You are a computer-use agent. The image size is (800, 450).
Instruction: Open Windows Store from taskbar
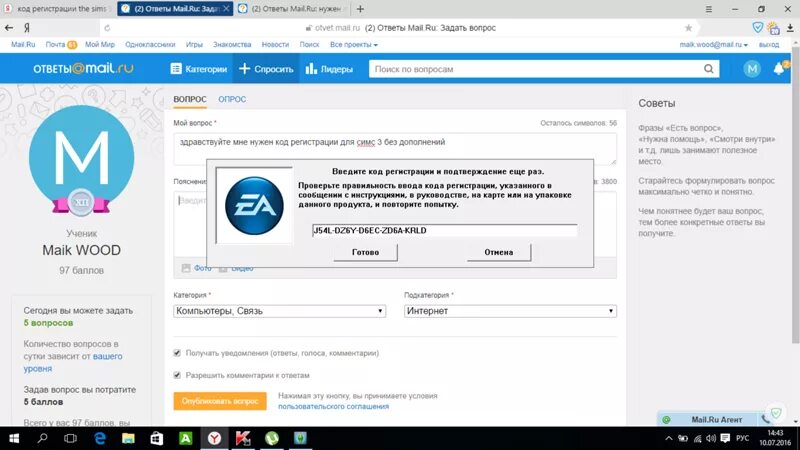[x=157, y=438]
